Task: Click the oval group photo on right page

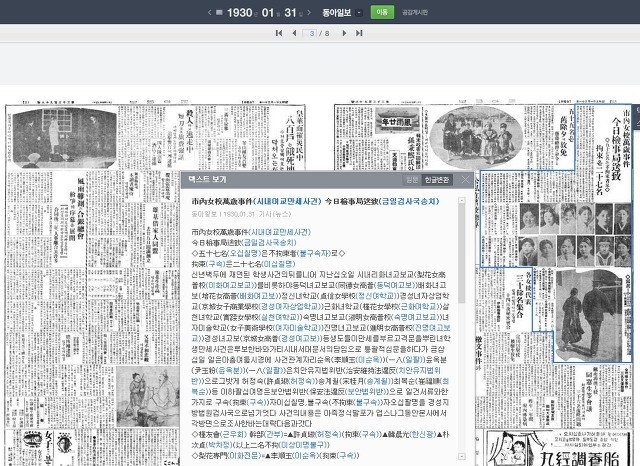Action: pos(476,137)
